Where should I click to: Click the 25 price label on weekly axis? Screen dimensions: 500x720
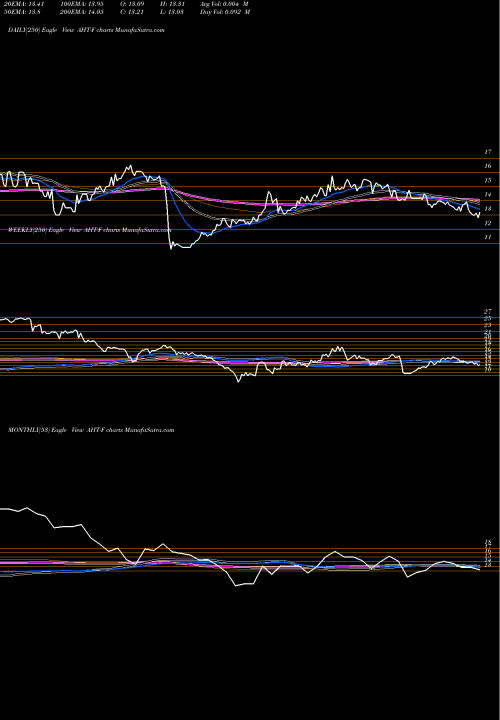[x=488, y=318]
